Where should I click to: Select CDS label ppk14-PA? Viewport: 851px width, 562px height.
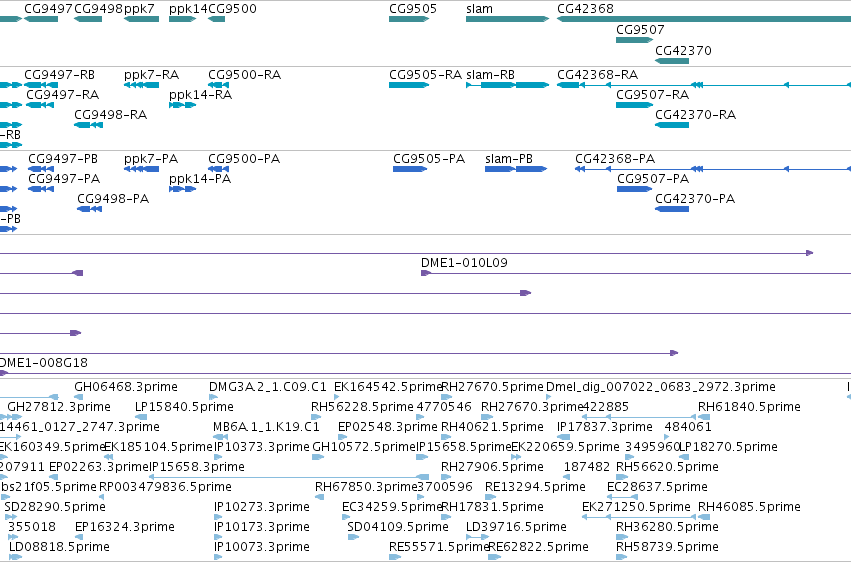coord(200,179)
